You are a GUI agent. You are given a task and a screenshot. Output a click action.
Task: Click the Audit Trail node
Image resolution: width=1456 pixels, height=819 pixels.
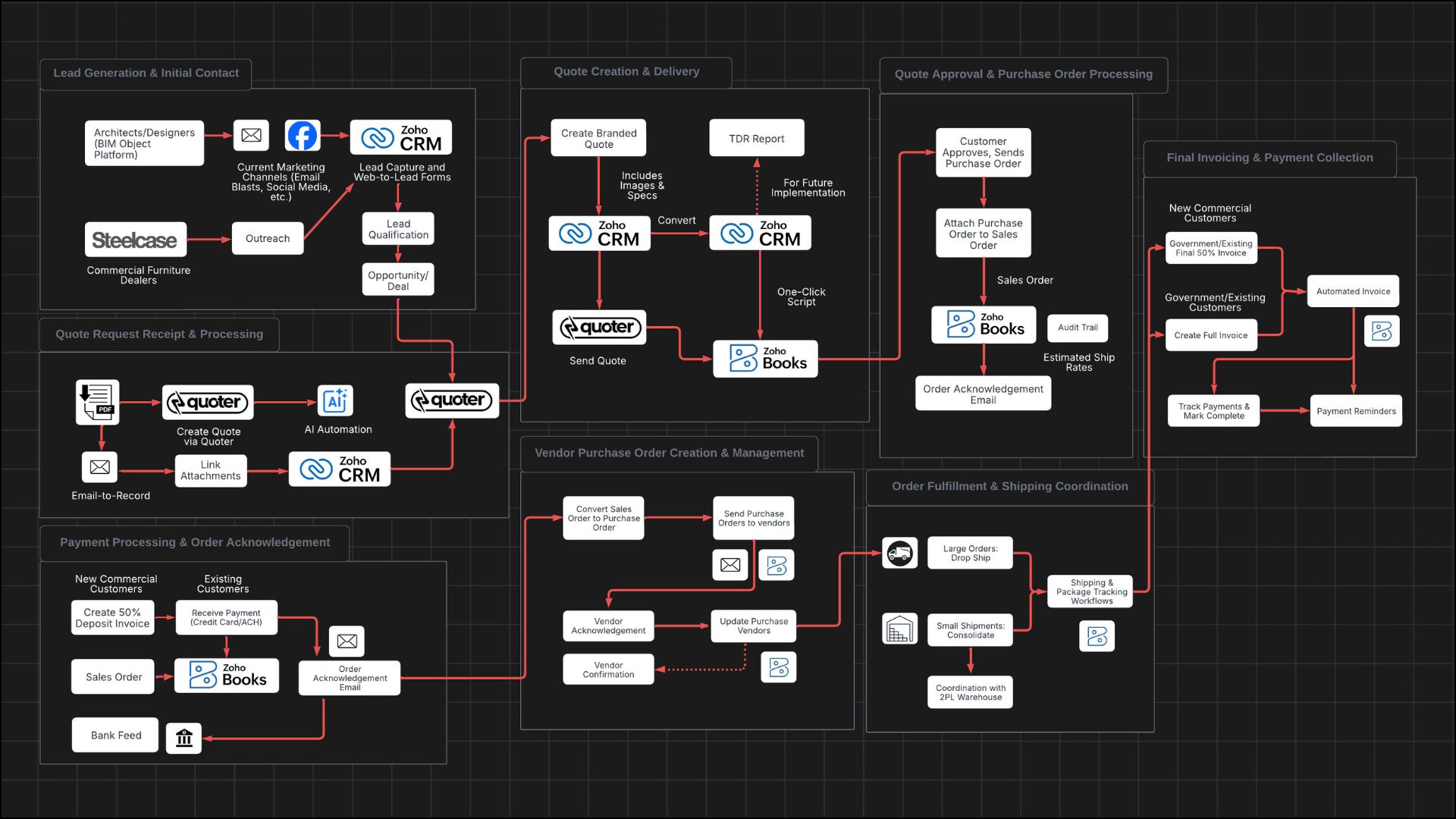tap(1077, 328)
